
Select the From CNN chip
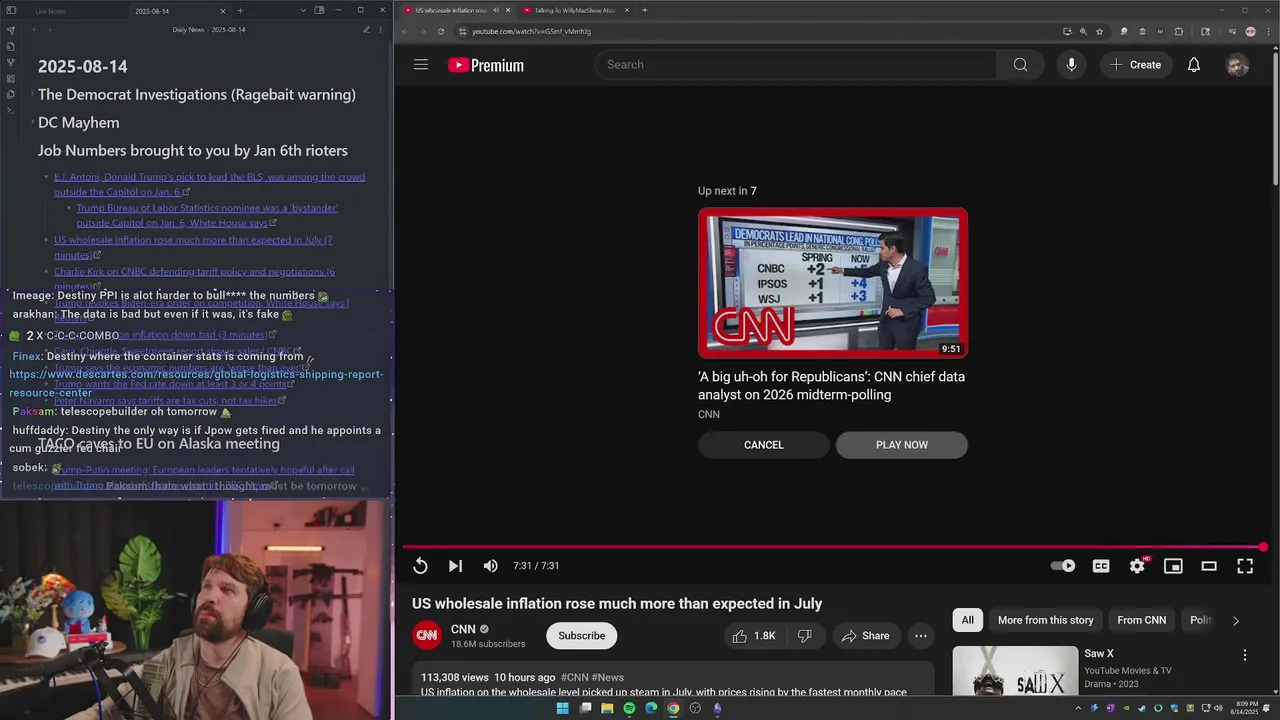coord(1141,620)
